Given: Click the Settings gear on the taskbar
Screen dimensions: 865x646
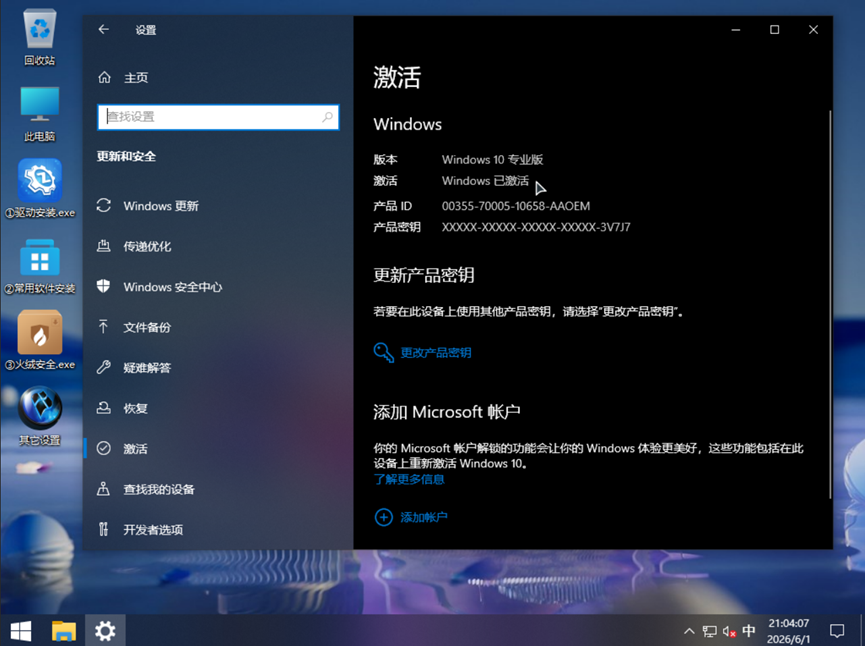Looking at the screenshot, I should (x=105, y=631).
